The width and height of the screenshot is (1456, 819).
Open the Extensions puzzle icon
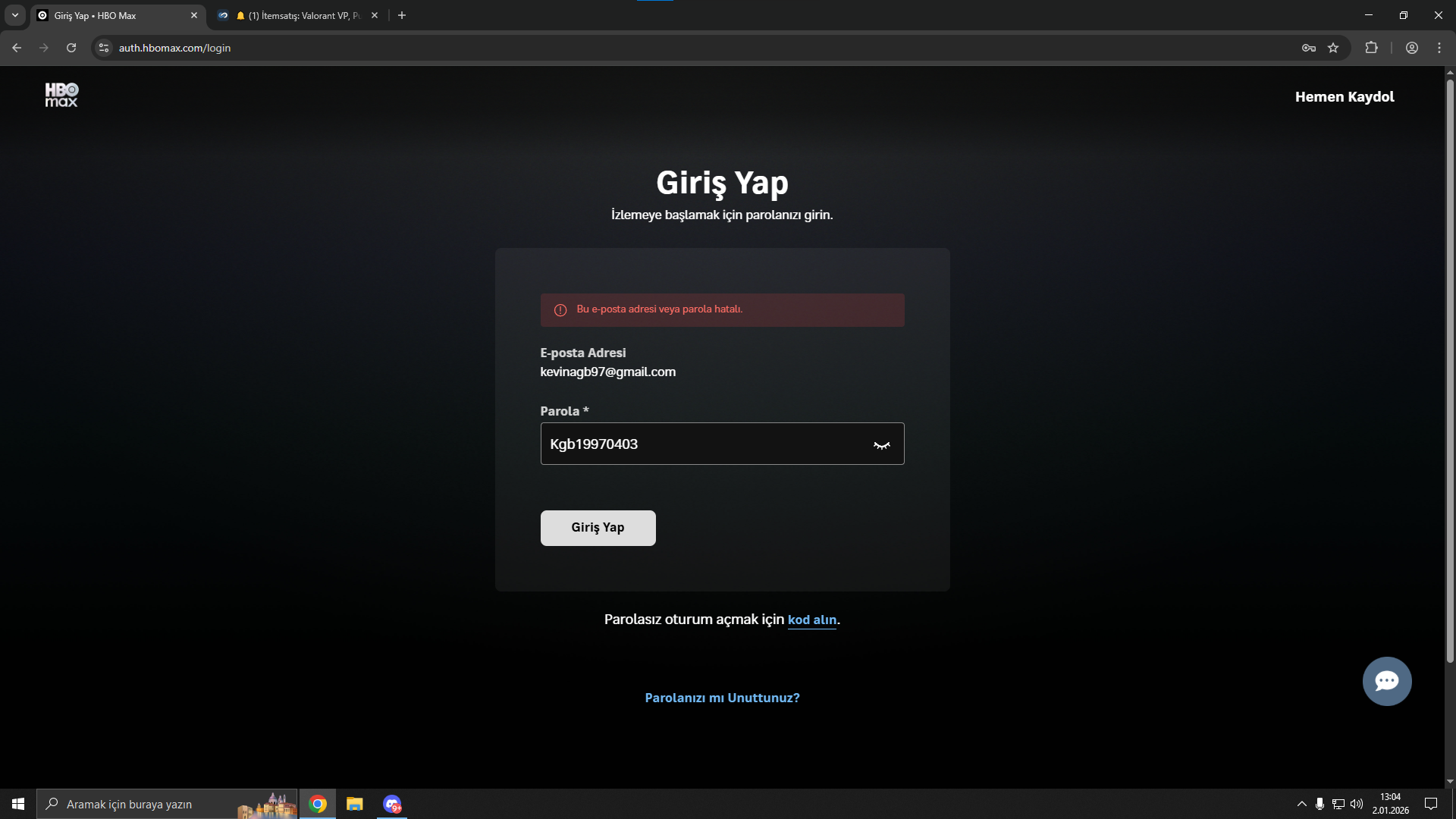(x=1371, y=48)
